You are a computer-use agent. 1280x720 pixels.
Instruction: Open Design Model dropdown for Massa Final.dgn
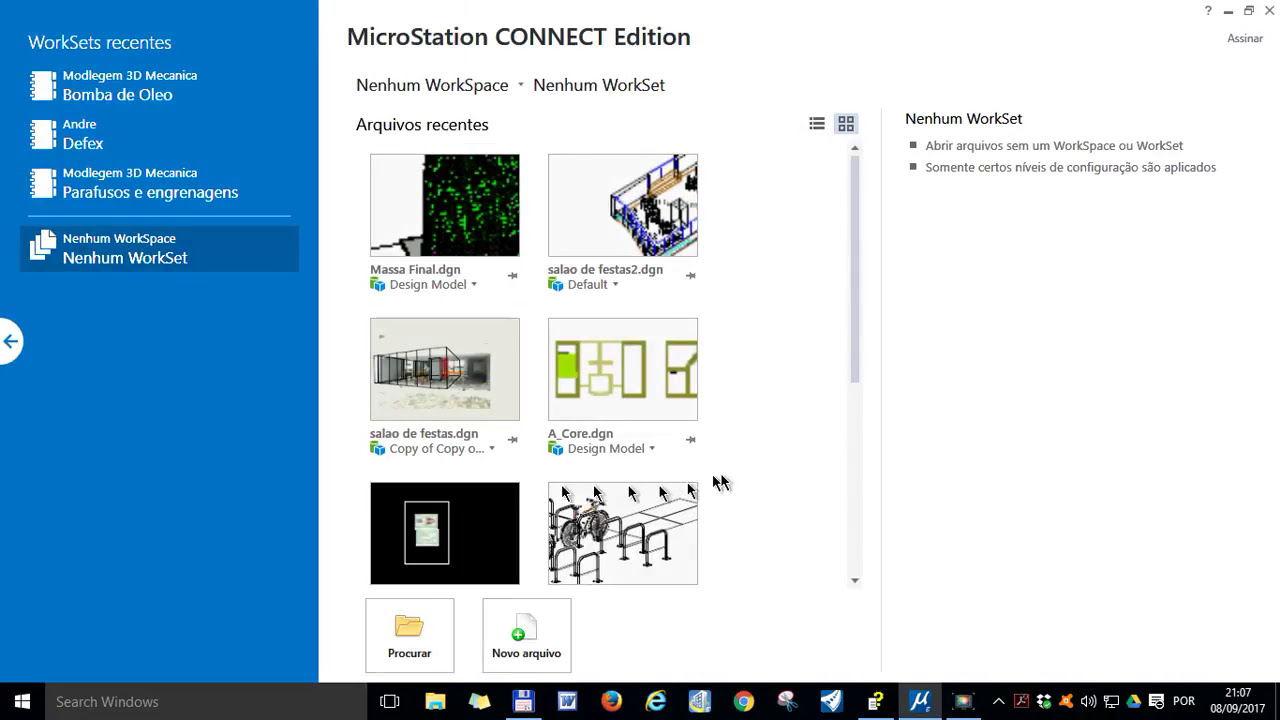coord(474,285)
